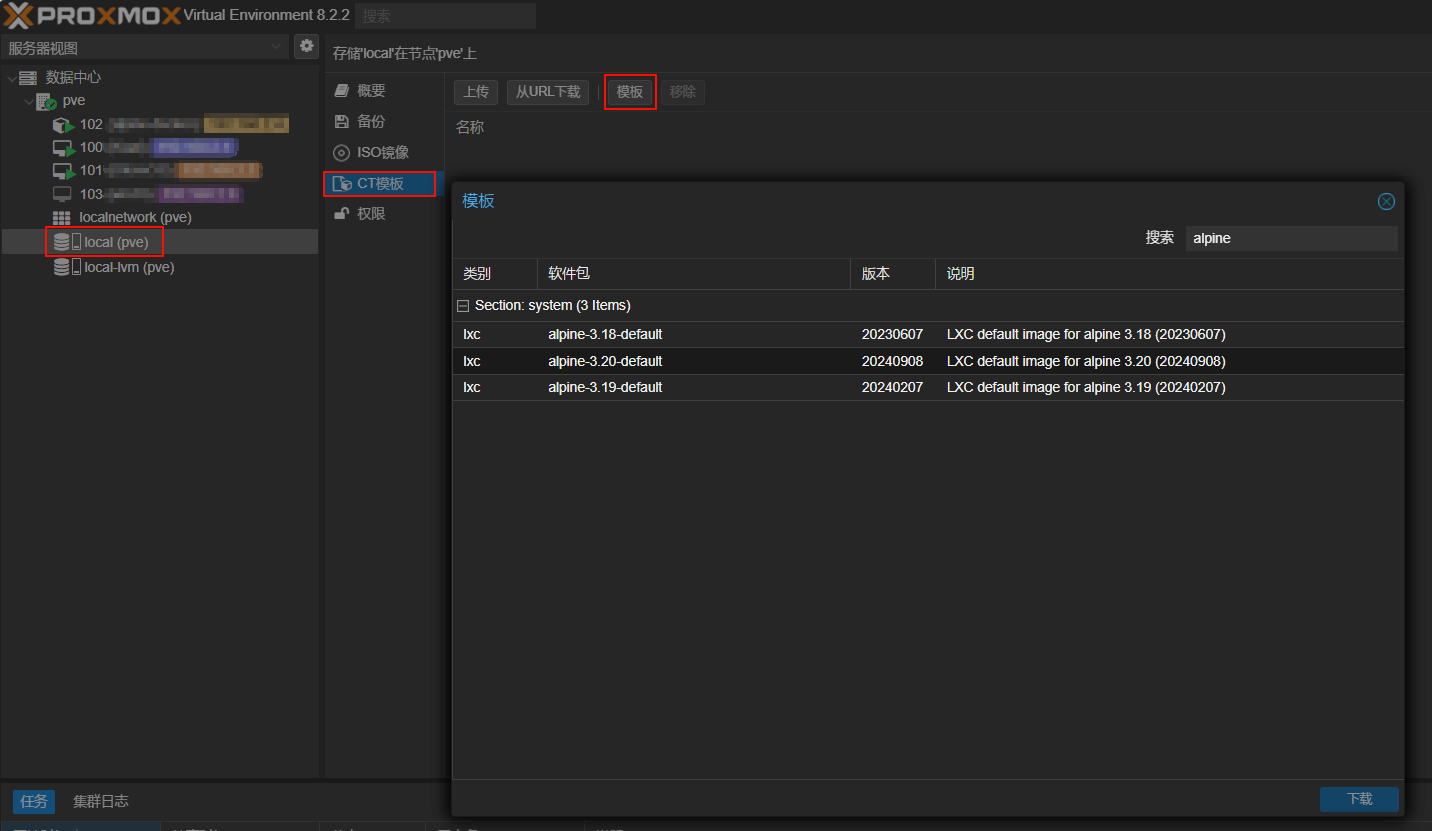Collapse the Section: system group
Image resolution: width=1432 pixels, height=831 pixels.
(x=463, y=306)
